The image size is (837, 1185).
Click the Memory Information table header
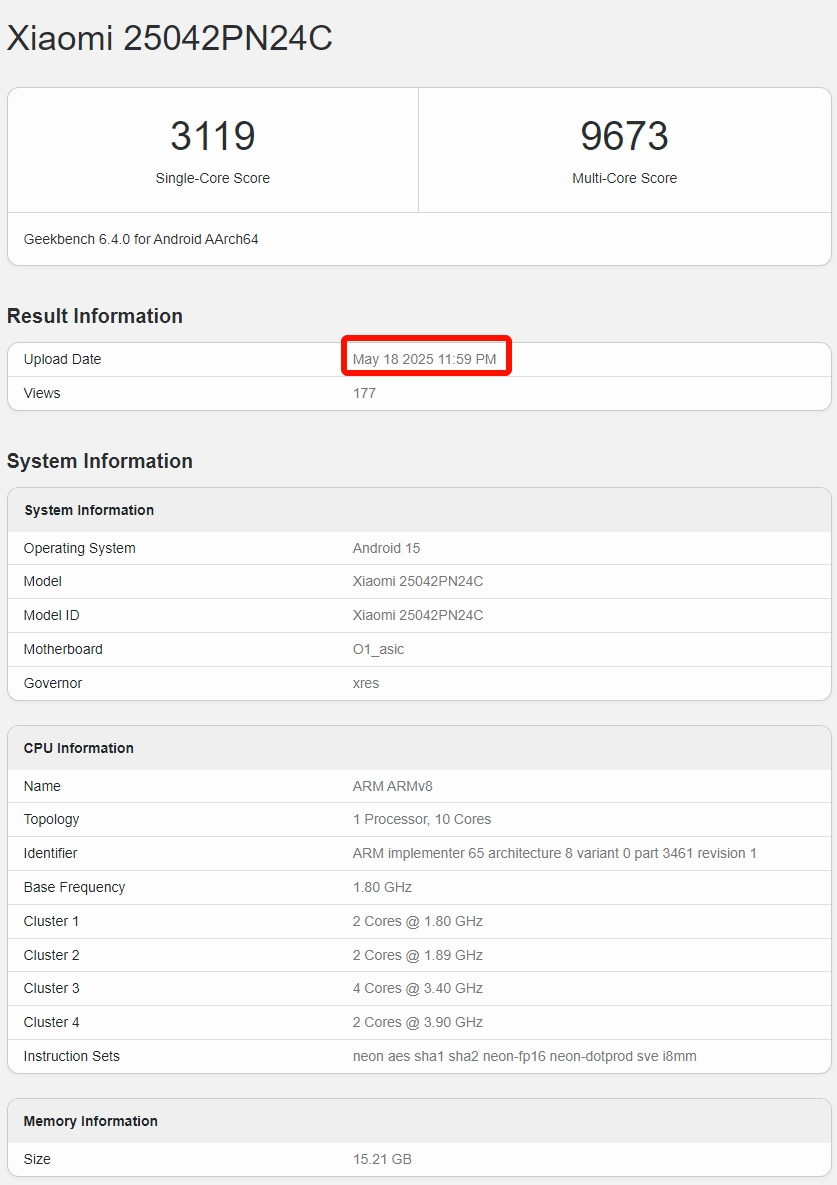point(91,1122)
